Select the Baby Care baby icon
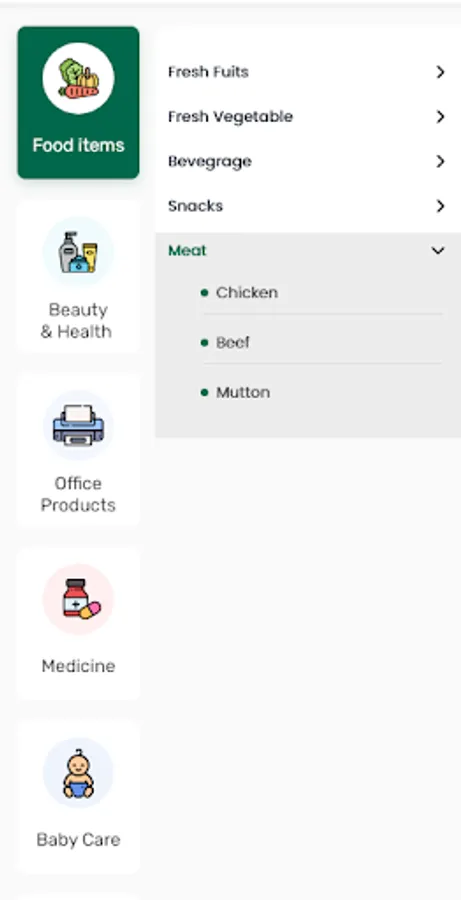 click(78, 773)
